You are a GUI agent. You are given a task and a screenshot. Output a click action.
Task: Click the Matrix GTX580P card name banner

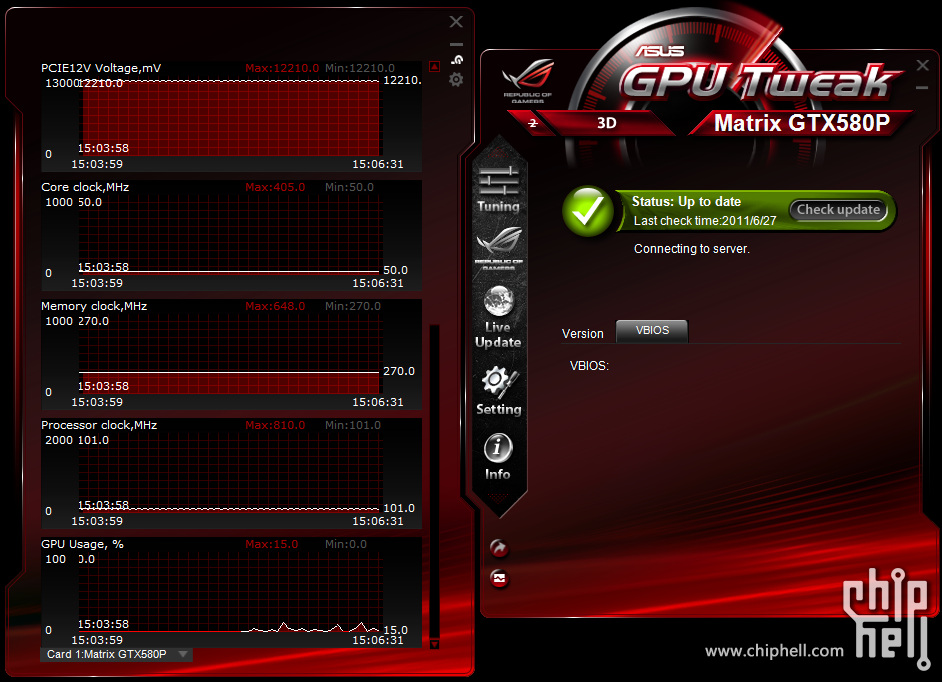tap(801, 123)
